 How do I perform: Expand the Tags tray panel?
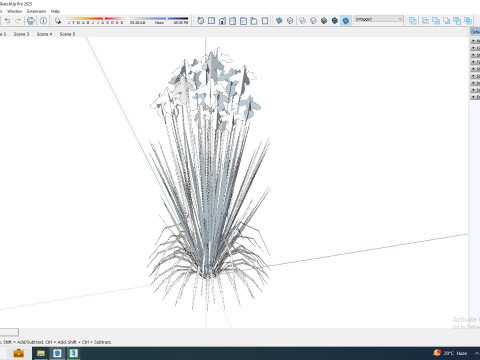click(475, 62)
